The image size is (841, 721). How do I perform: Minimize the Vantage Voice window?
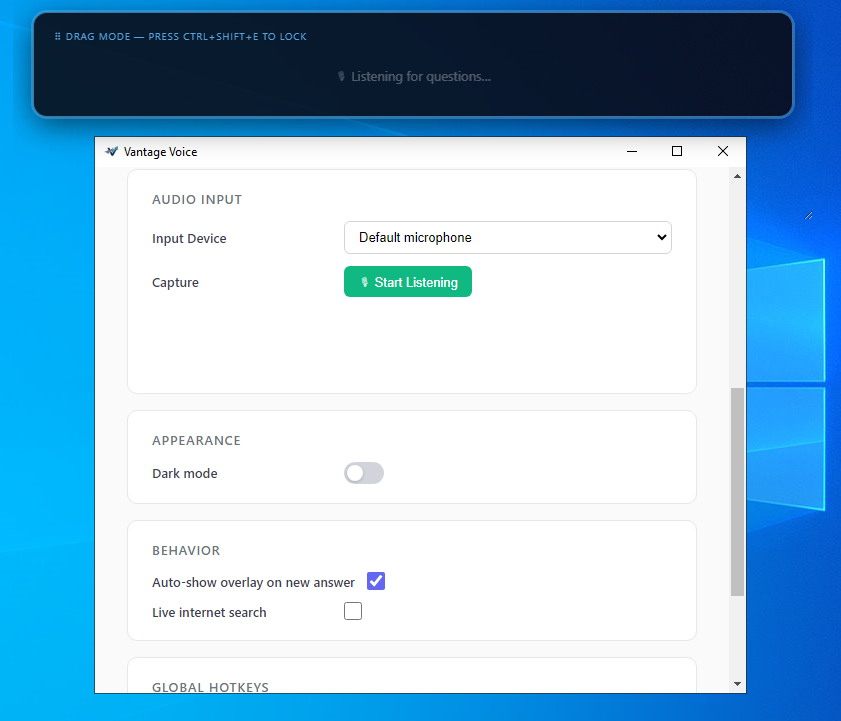[632, 152]
